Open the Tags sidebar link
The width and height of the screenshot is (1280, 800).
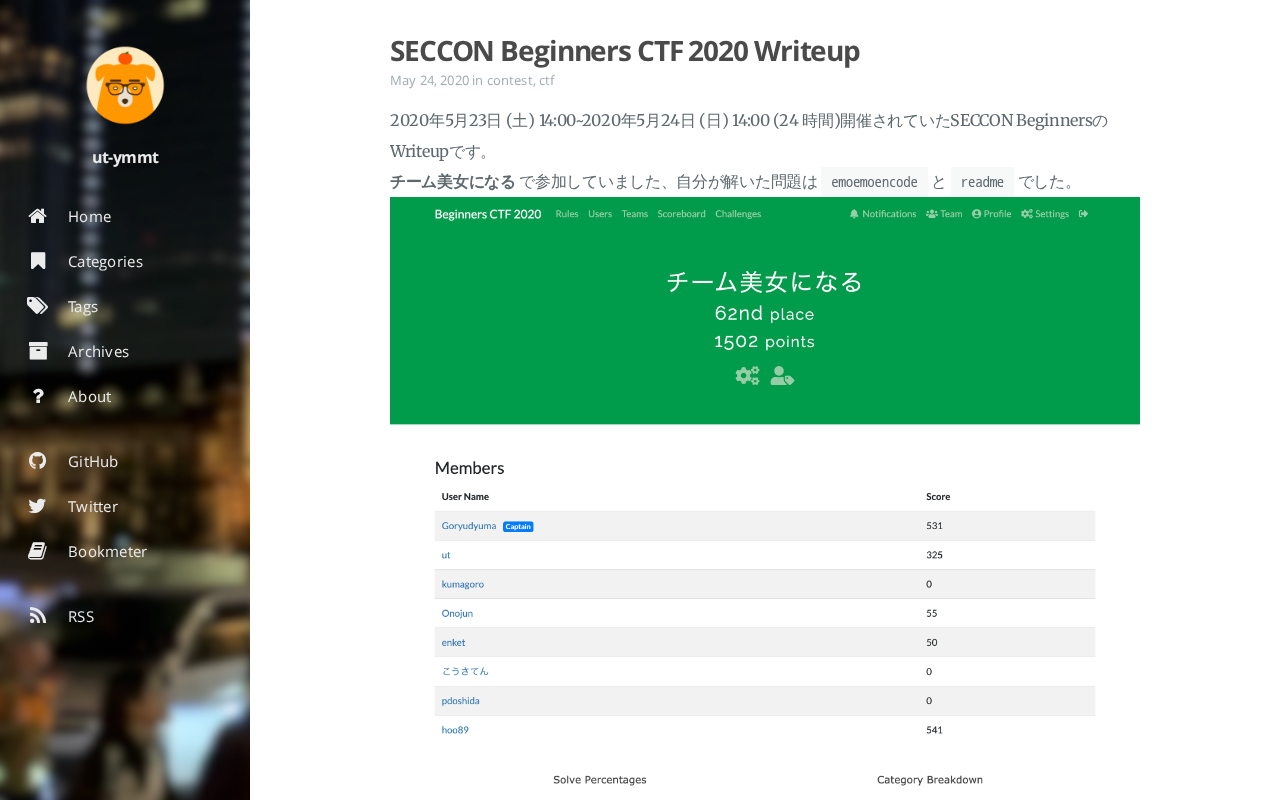pos(83,306)
